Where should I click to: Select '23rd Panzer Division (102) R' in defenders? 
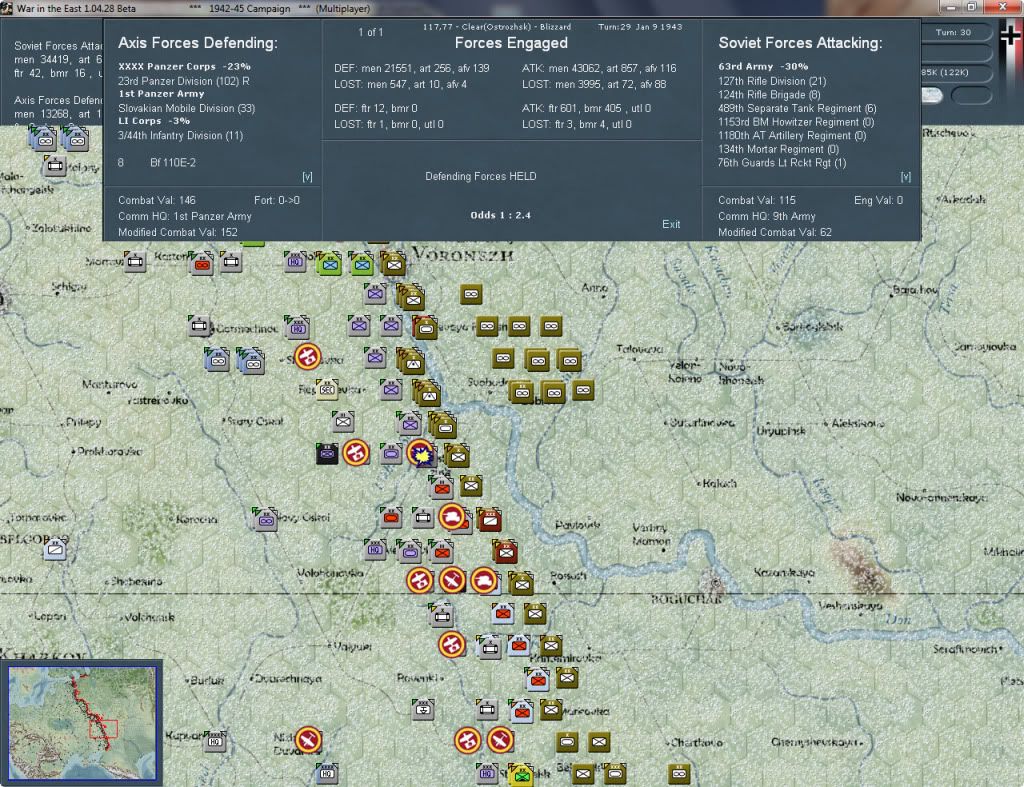(184, 81)
